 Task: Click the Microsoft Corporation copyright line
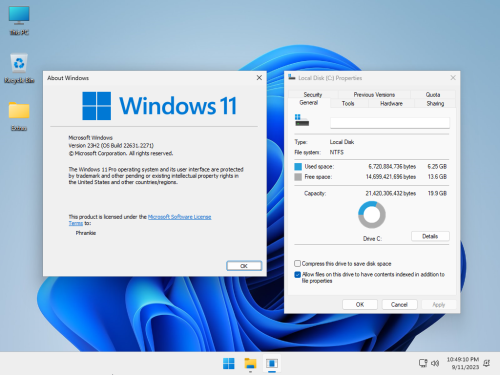coord(121,153)
